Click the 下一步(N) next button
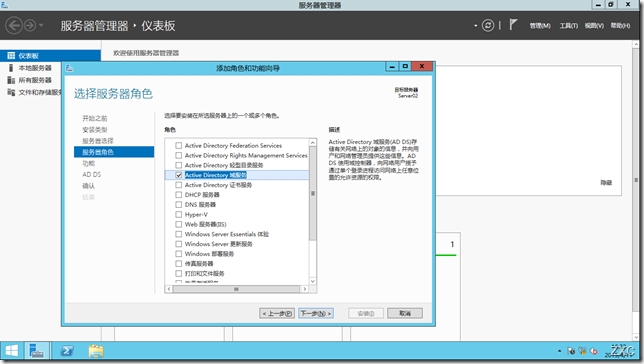 coord(315,313)
